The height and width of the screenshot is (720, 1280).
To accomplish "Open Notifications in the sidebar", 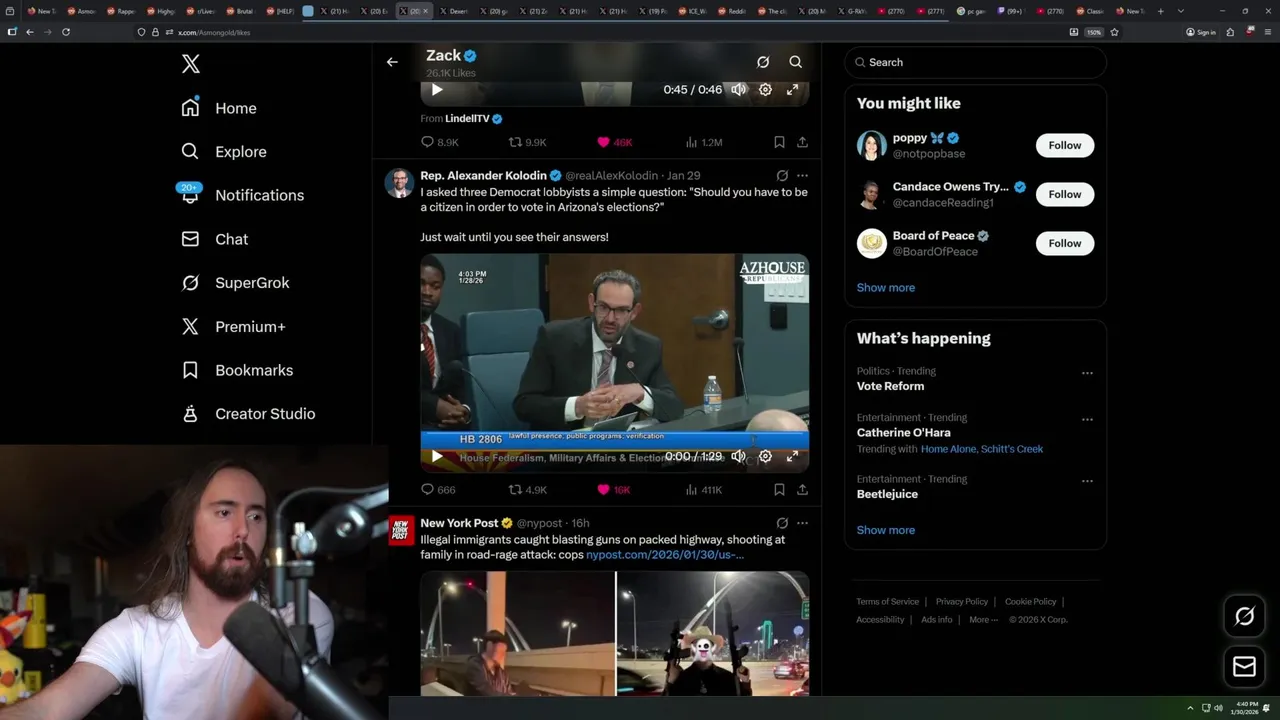I will pos(242,195).
